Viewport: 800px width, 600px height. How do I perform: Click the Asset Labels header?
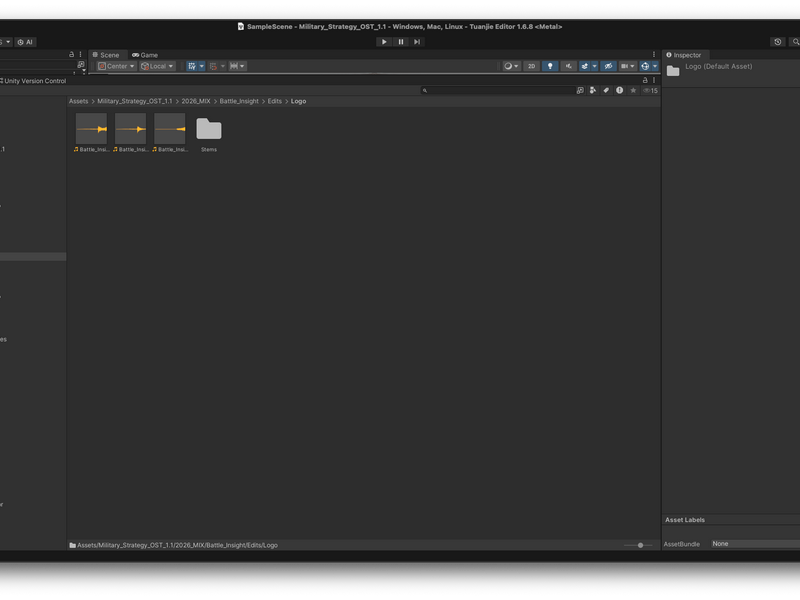pyautogui.click(x=685, y=519)
